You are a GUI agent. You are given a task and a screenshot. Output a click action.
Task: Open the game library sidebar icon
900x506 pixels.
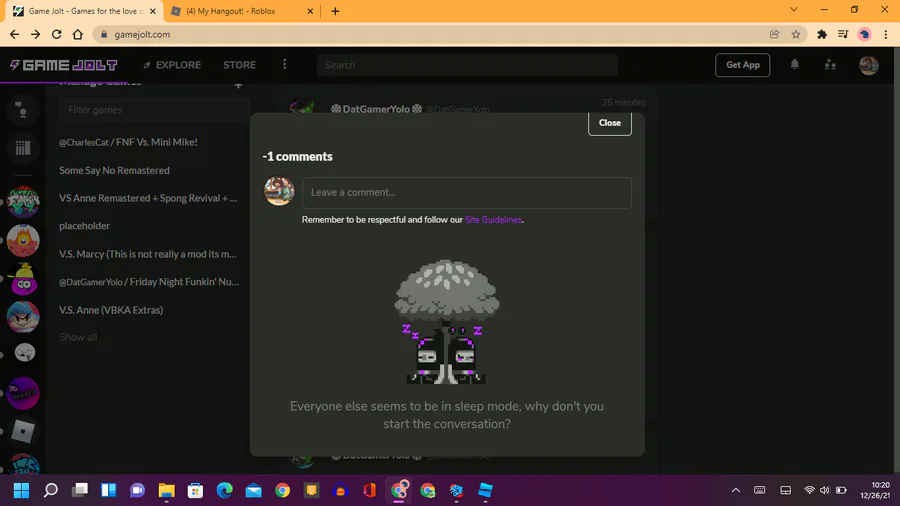pyautogui.click(x=23, y=148)
